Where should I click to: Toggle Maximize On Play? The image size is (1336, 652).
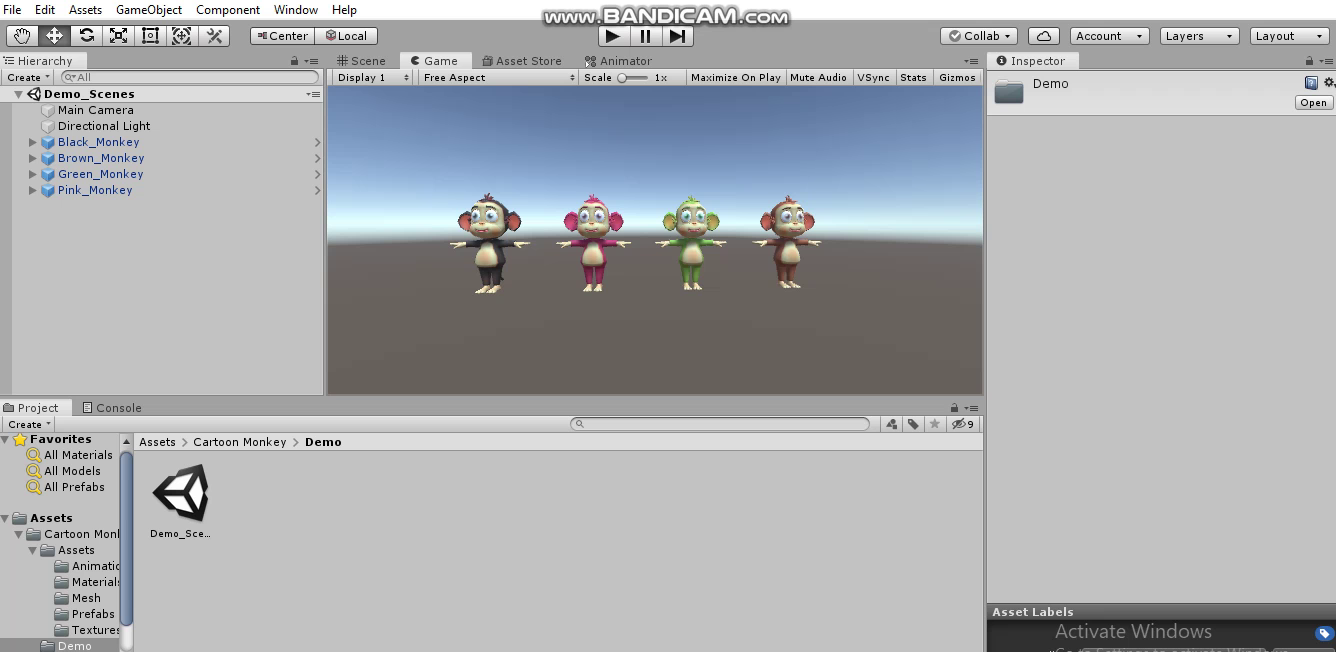click(735, 77)
